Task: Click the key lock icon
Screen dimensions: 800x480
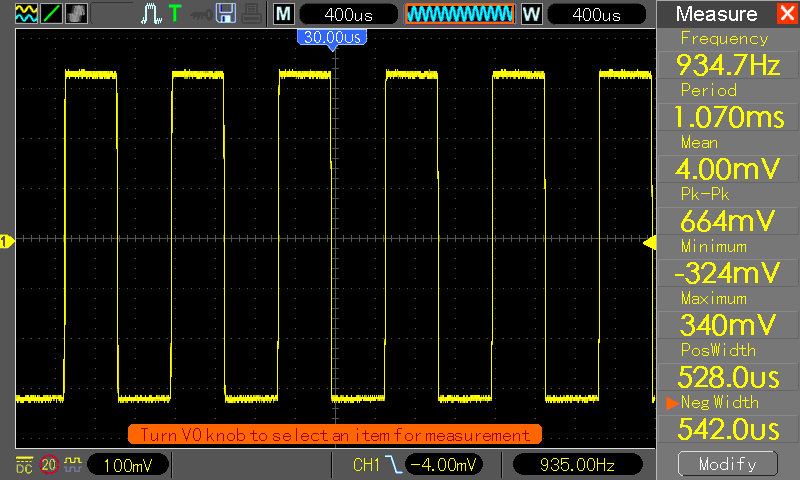Action: 202,14
